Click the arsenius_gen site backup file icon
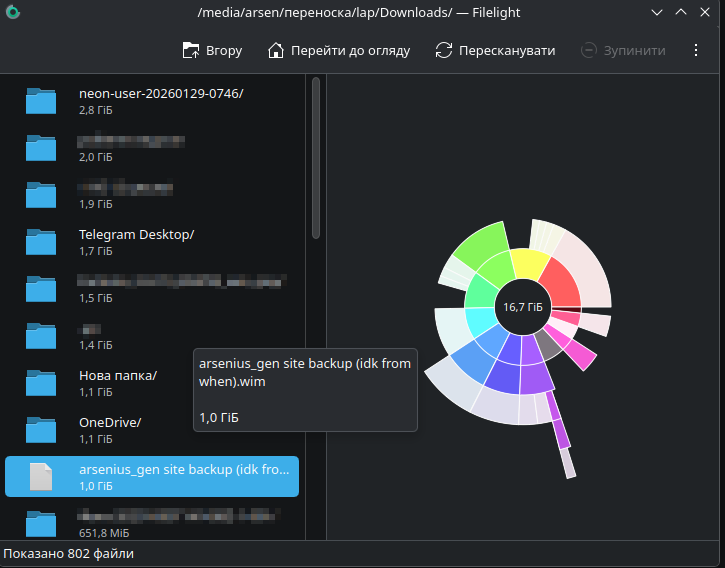 41,476
